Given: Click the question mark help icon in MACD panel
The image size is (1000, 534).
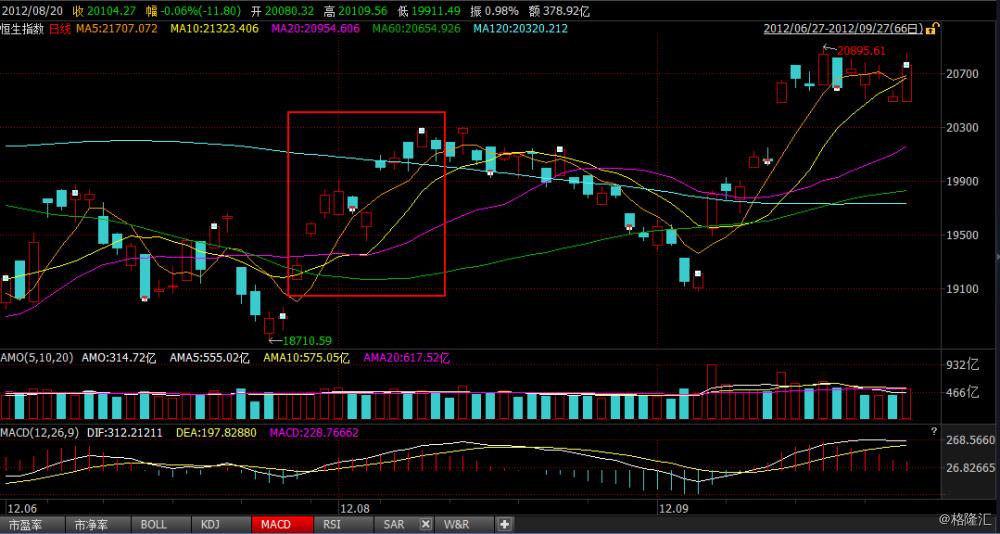Looking at the screenshot, I should [933, 431].
